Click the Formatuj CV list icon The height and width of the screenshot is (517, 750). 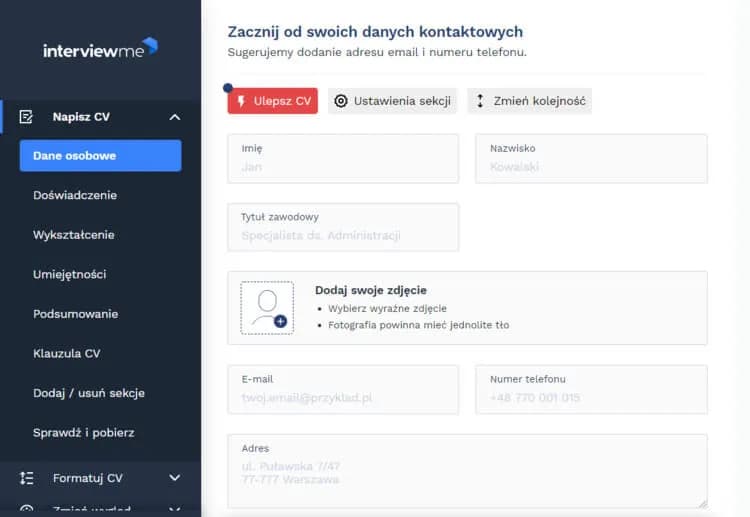click(x=27, y=478)
